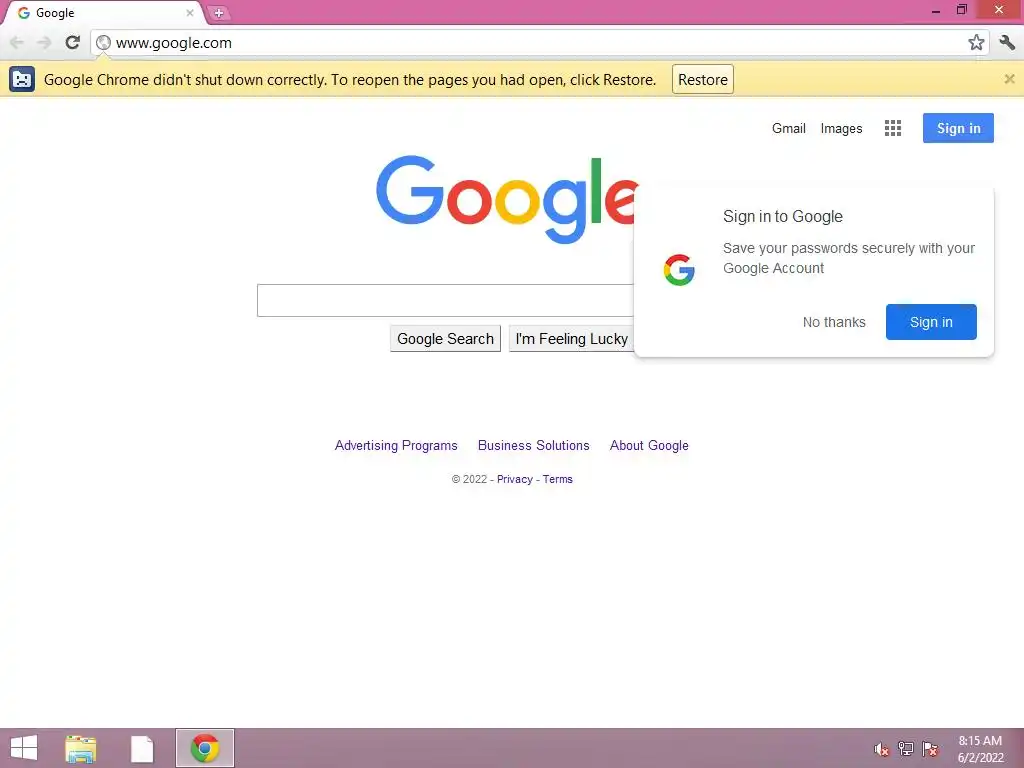This screenshot has width=1024, height=768.
Task: Click the Chrome taskbar icon
Action: 204,748
